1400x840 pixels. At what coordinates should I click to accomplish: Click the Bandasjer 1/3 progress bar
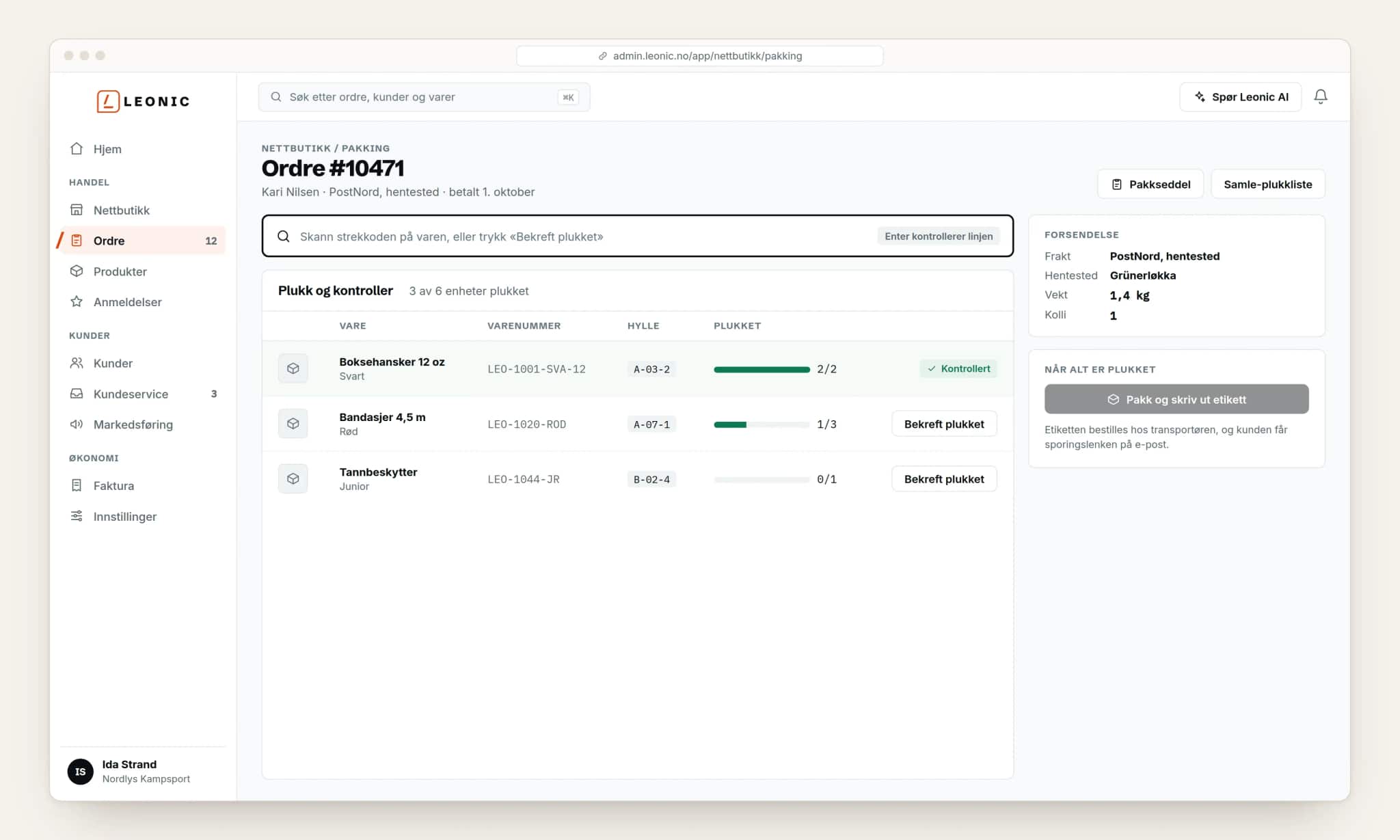pyautogui.click(x=762, y=424)
